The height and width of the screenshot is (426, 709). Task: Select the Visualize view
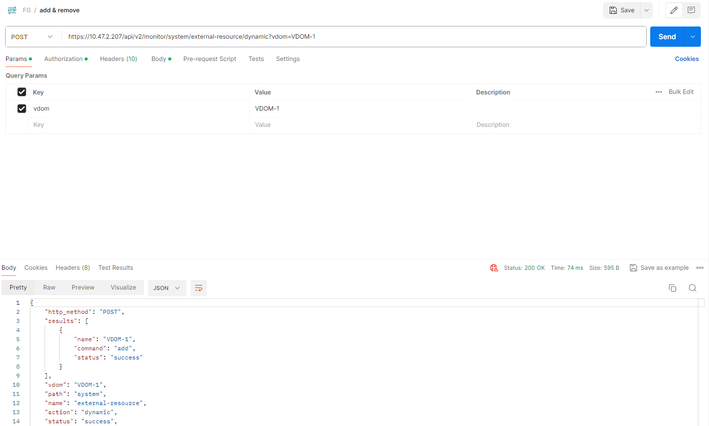coord(123,288)
